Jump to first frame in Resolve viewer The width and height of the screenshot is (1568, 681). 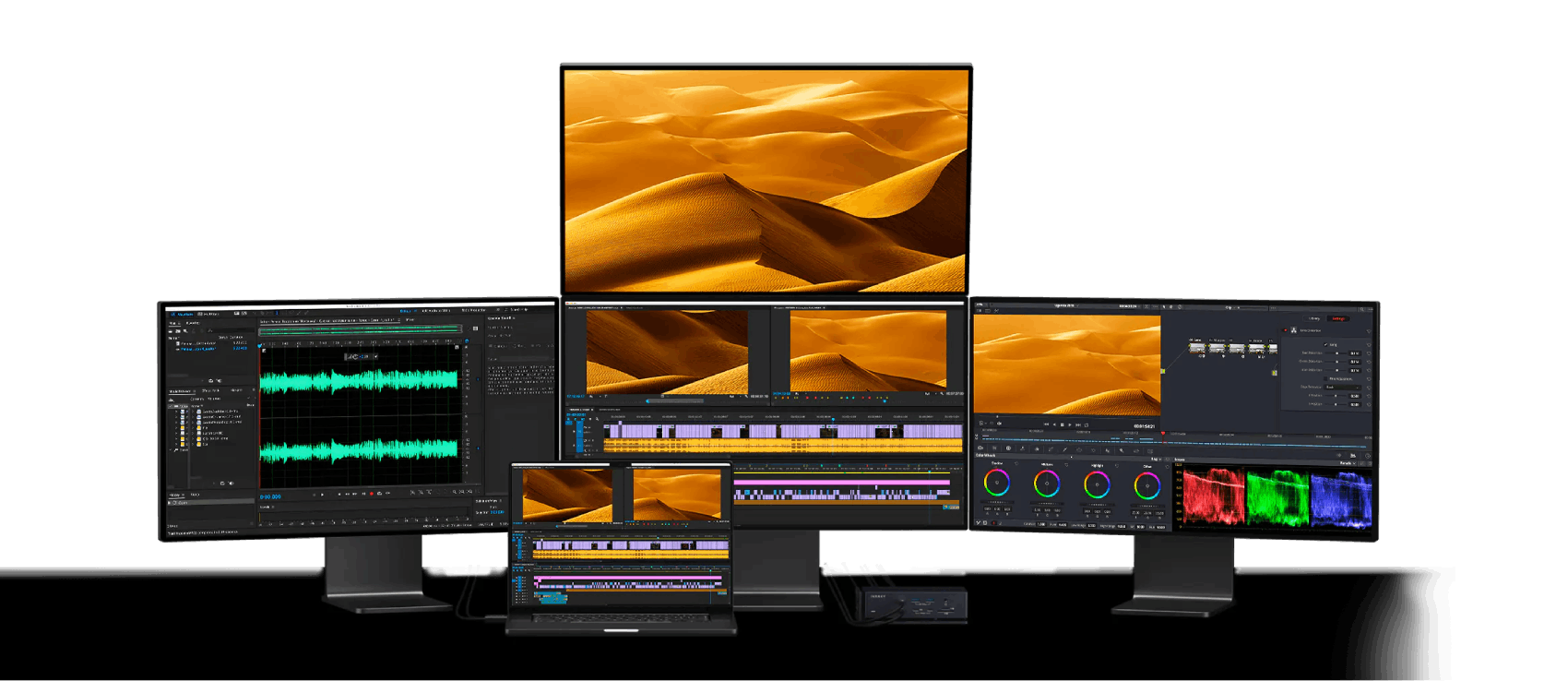tap(1046, 424)
